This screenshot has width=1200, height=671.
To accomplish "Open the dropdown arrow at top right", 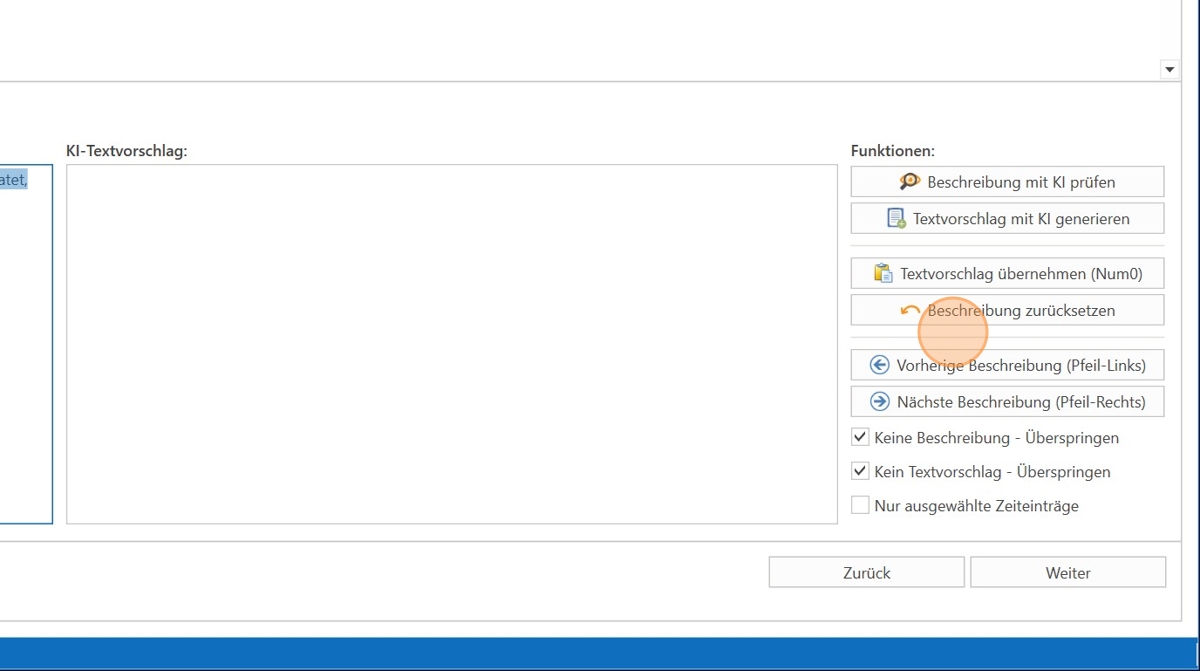I will click(x=1169, y=69).
